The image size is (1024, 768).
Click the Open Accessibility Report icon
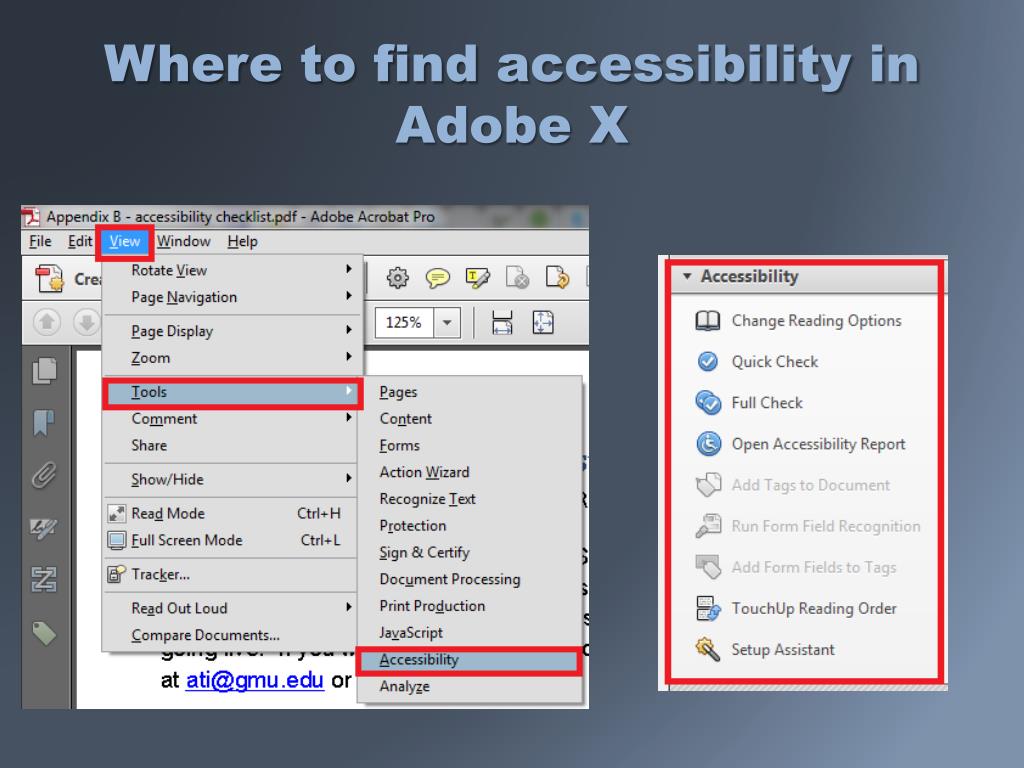pyautogui.click(x=708, y=444)
